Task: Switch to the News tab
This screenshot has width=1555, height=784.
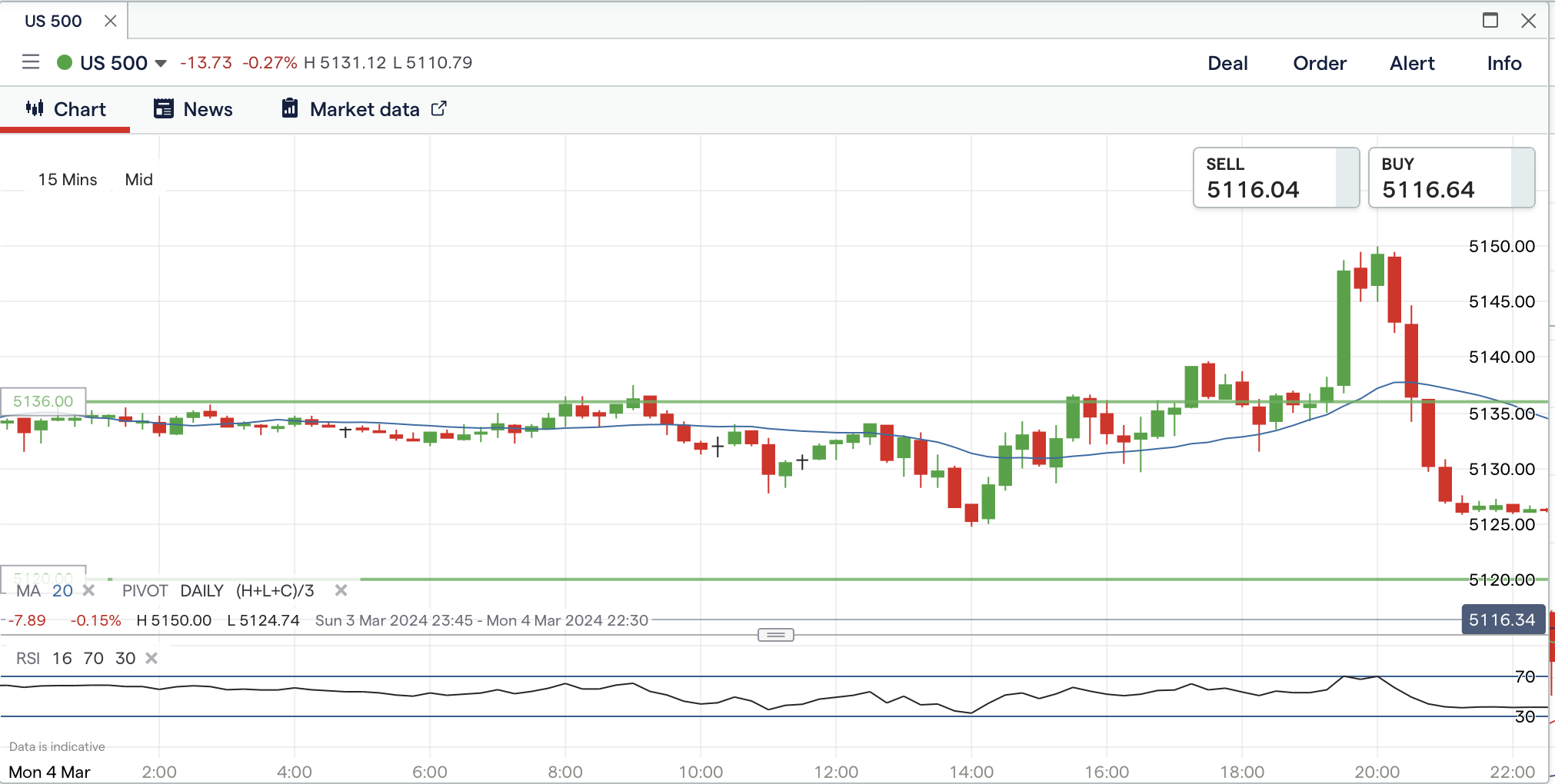Action: 193,109
